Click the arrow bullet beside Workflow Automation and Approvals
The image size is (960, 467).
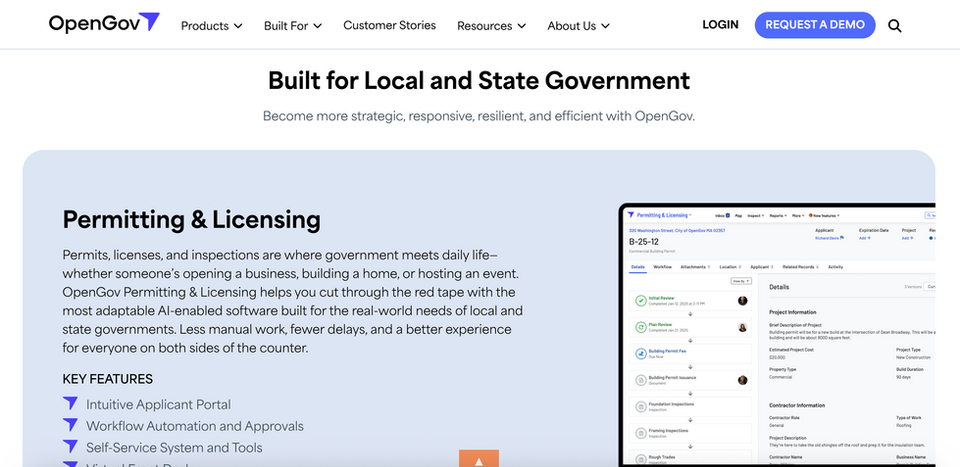point(70,425)
